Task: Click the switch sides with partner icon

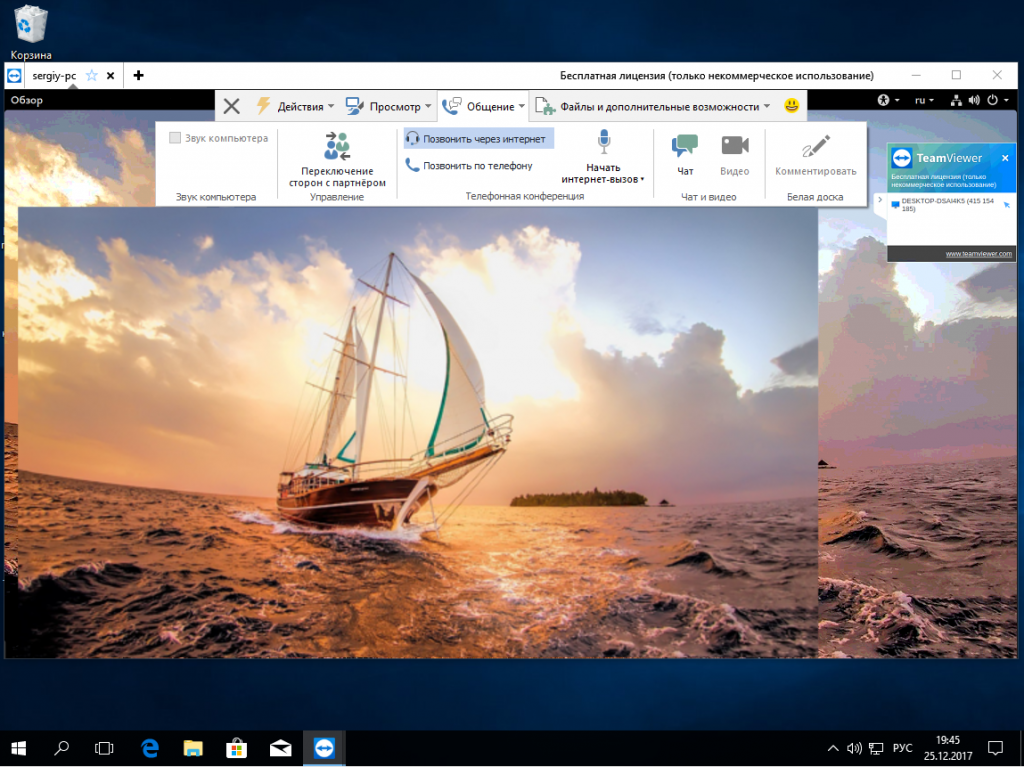Action: coord(337,146)
